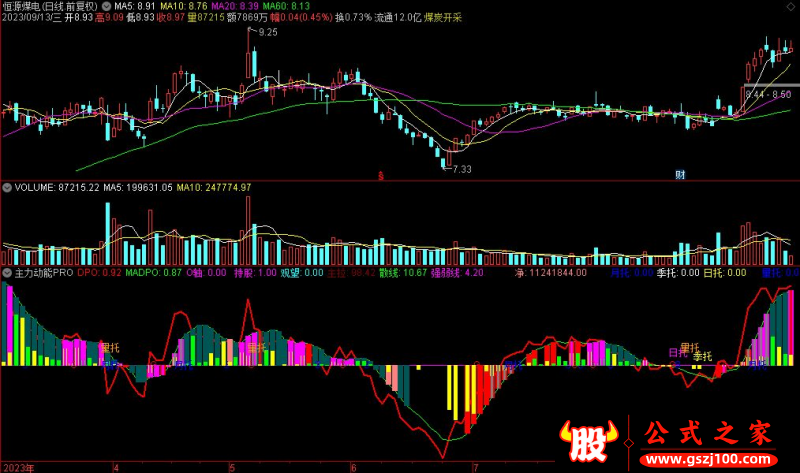Click the 持股: 1.00 value
Image resolution: width=800 pixels, height=473 pixels.
click(x=255, y=273)
